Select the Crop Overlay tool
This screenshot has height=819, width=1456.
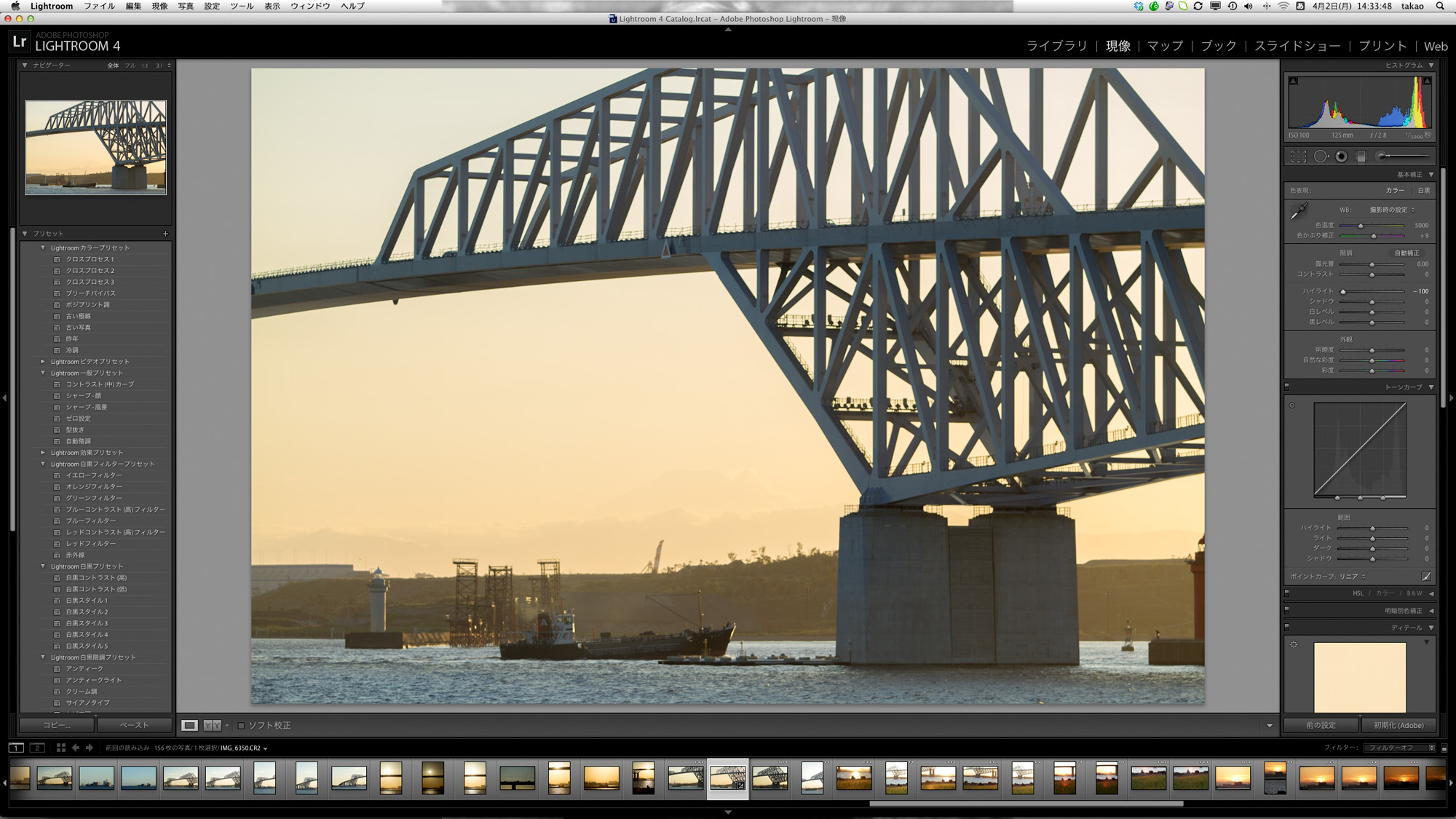pos(1298,156)
